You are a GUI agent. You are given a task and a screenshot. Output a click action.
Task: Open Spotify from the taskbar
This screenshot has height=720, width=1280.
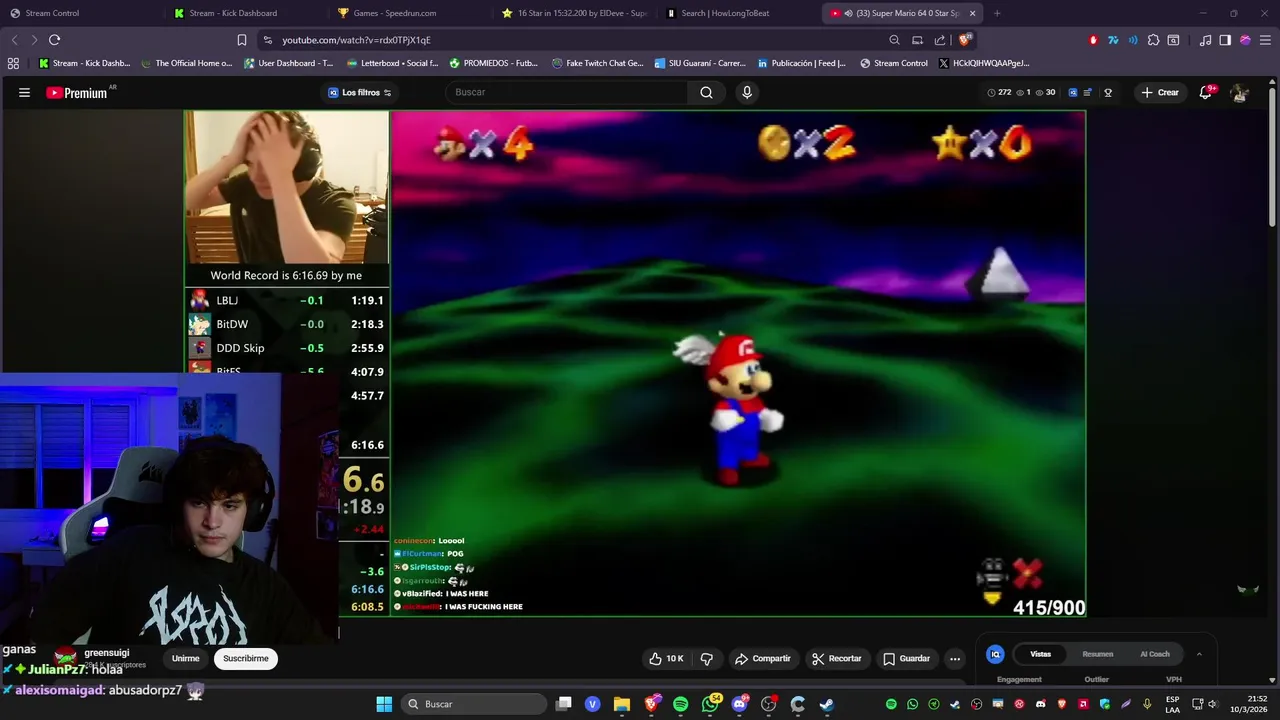[681, 704]
